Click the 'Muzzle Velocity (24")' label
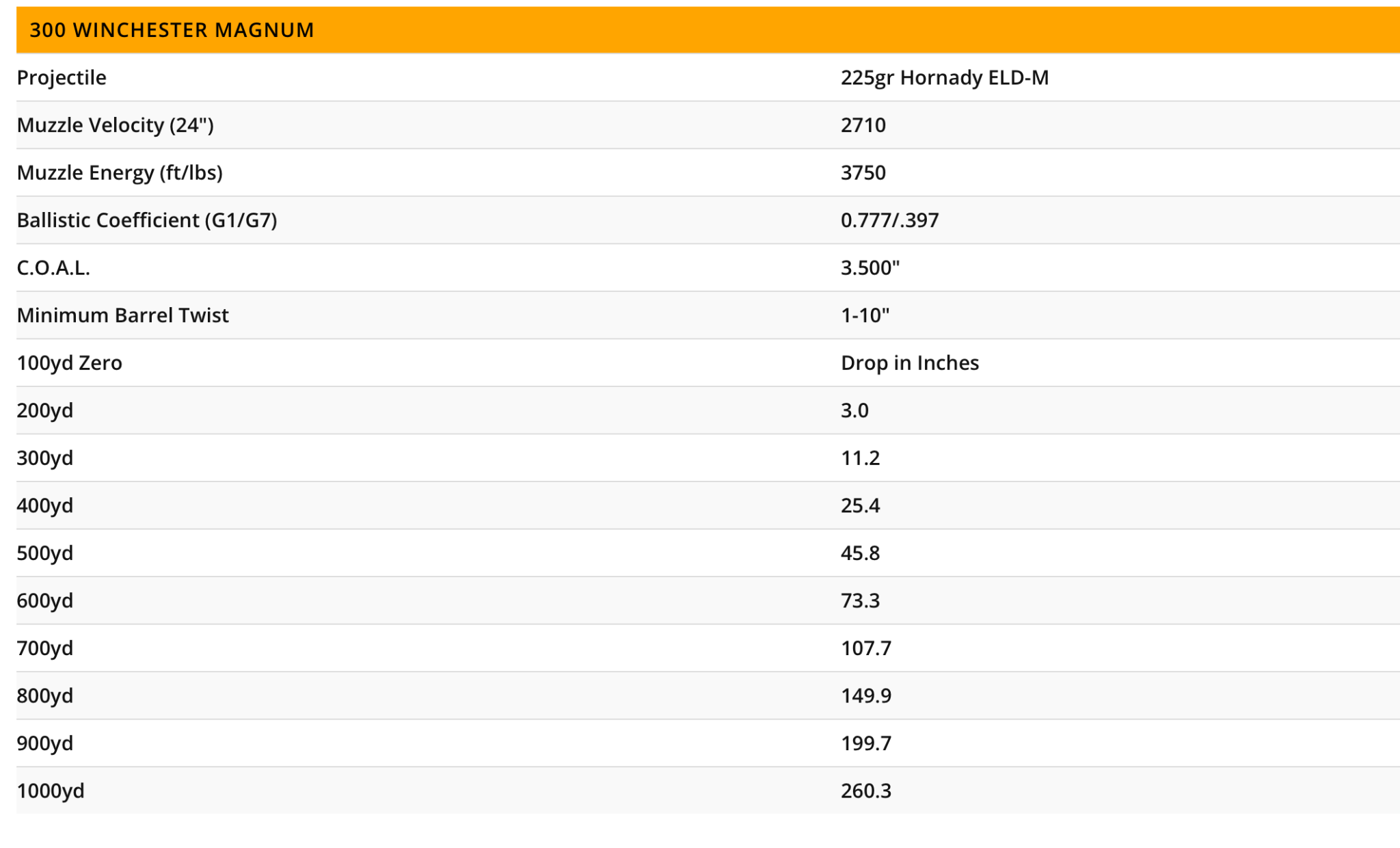The height and width of the screenshot is (848, 1400). pyautogui.click(x=116, y=125)
